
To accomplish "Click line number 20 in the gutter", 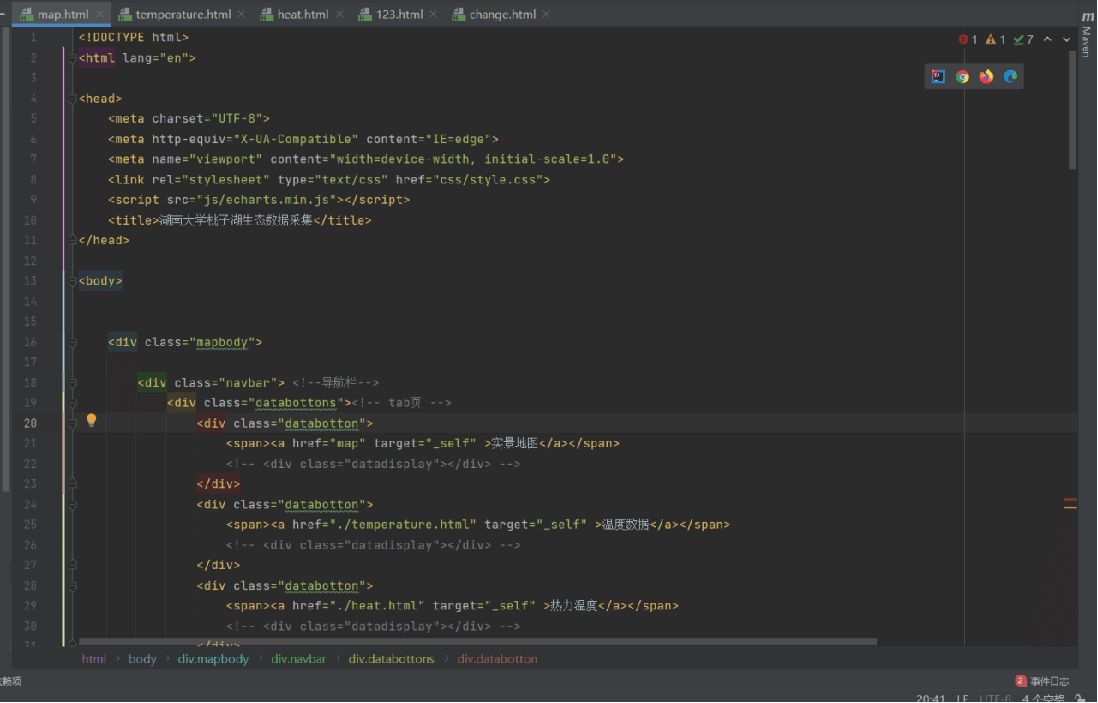I will pos(30,424).
